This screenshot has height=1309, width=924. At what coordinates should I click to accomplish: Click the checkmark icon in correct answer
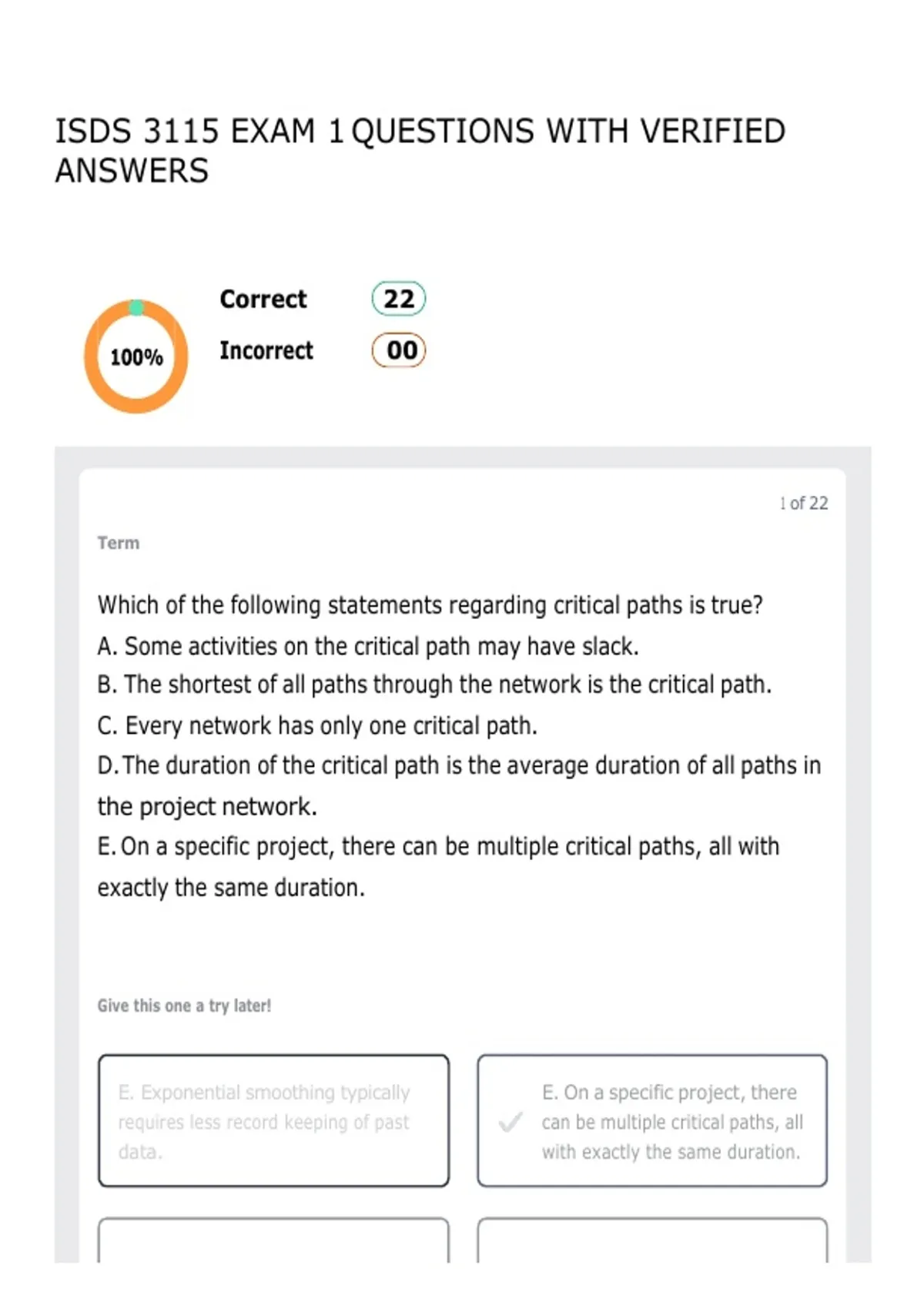tap(510, 1122)
